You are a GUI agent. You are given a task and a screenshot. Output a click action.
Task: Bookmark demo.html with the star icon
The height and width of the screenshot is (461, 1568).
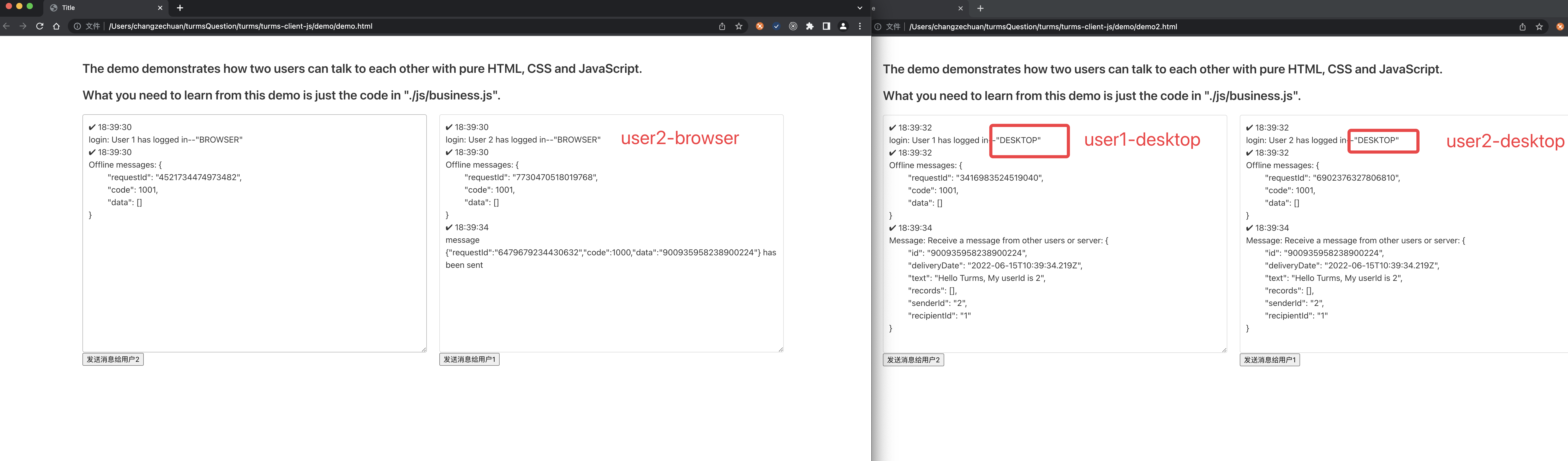pos(738,26)
